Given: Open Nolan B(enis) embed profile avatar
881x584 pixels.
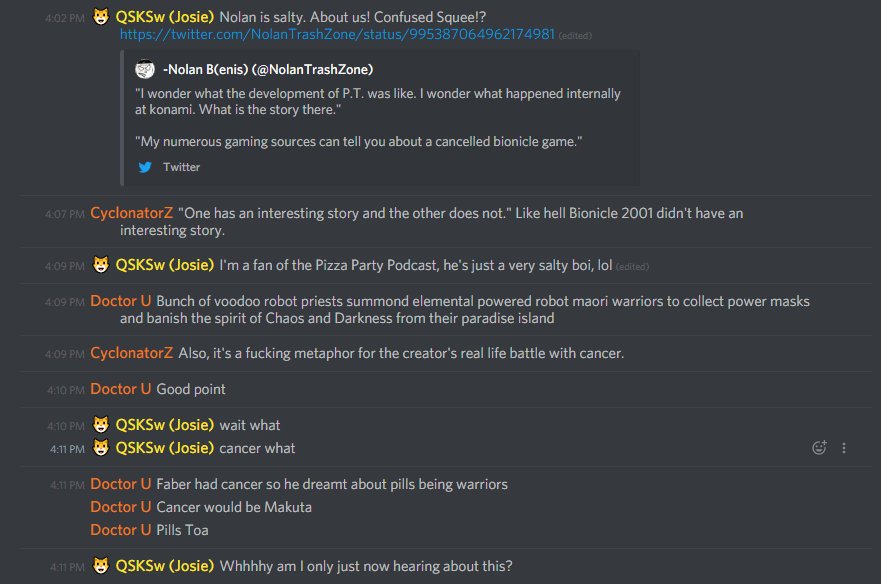Looking at the screenshot, I should point(145,69).
